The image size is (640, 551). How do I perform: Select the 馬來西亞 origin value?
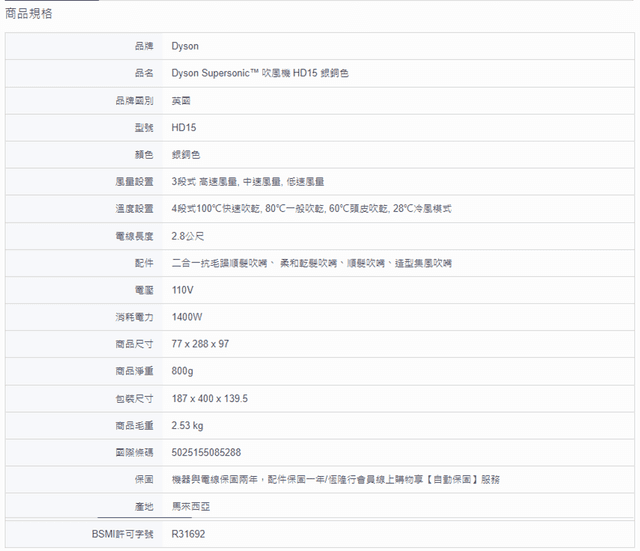coord(191,506)
